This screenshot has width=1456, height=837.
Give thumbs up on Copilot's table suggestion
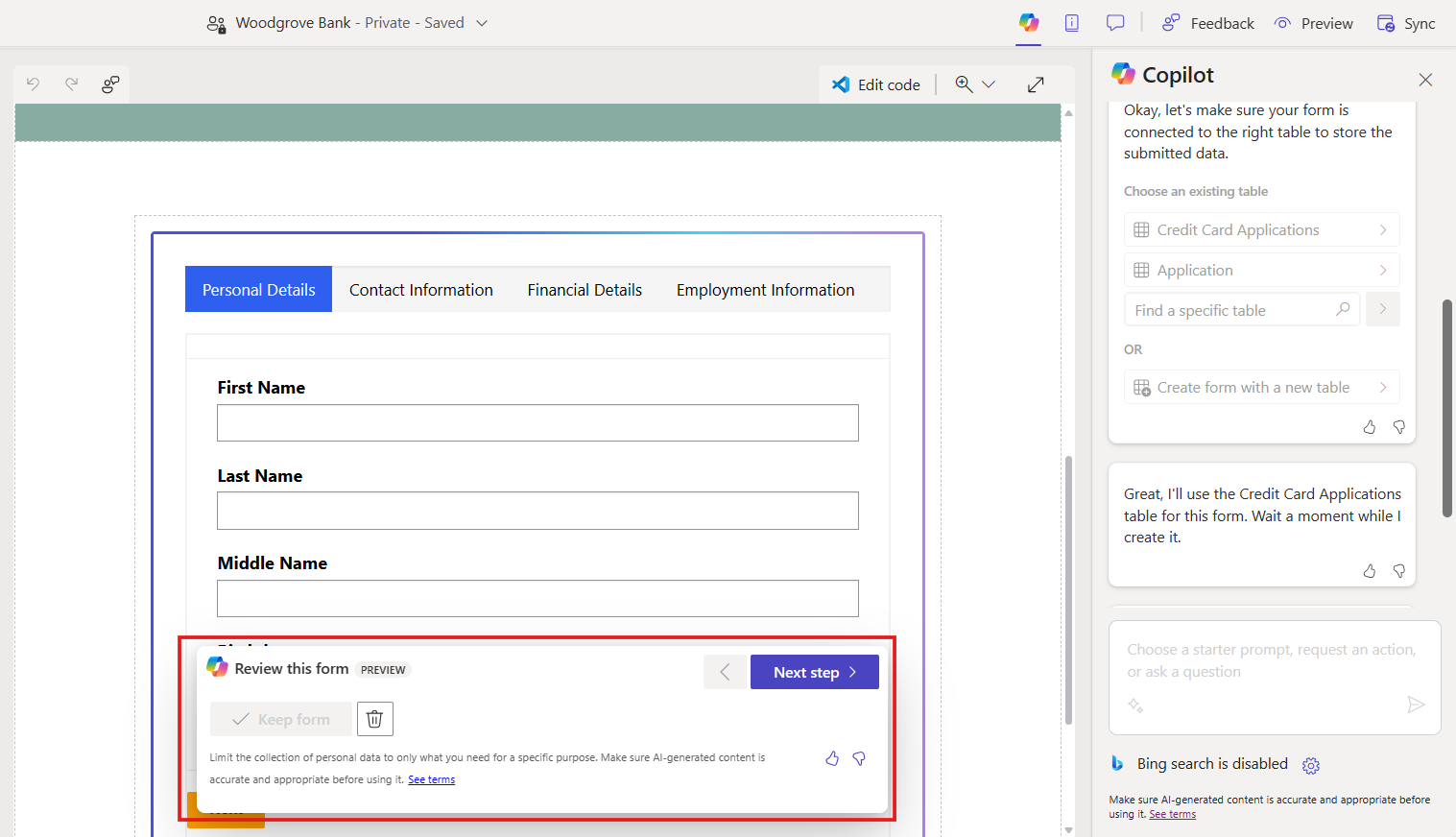1369,426
